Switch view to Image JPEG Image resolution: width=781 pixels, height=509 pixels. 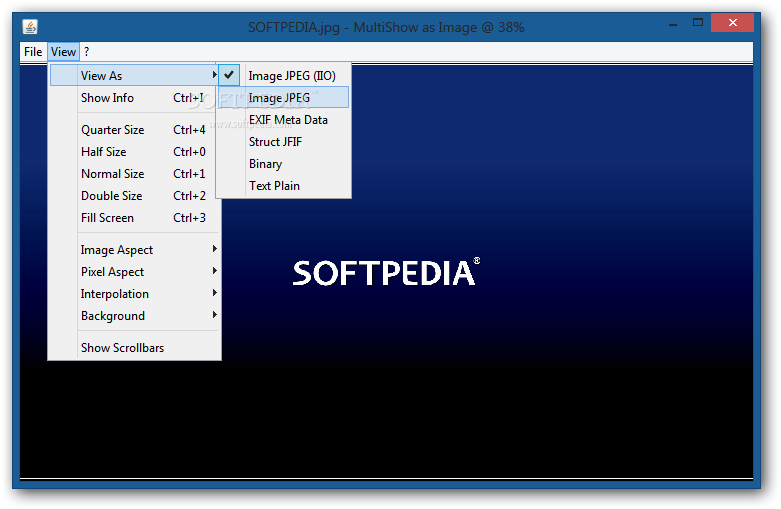tap(283, 98)
